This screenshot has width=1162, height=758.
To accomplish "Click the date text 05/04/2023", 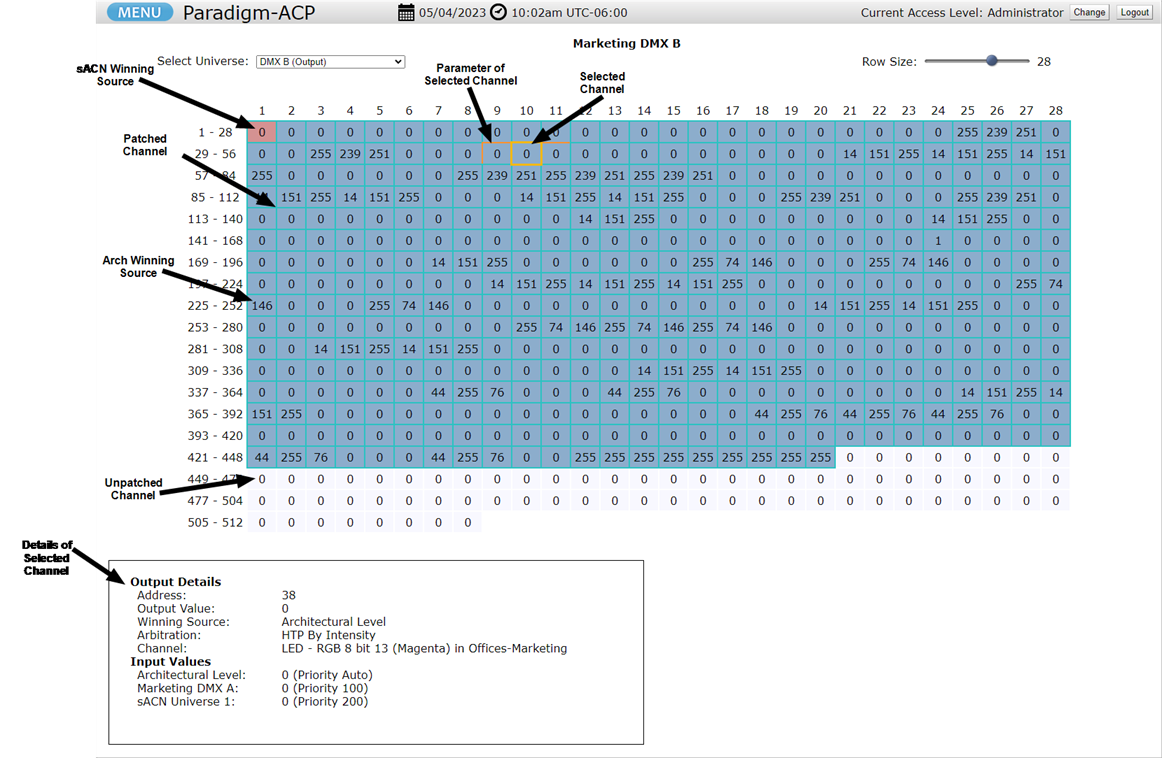I will pos(452,13).
